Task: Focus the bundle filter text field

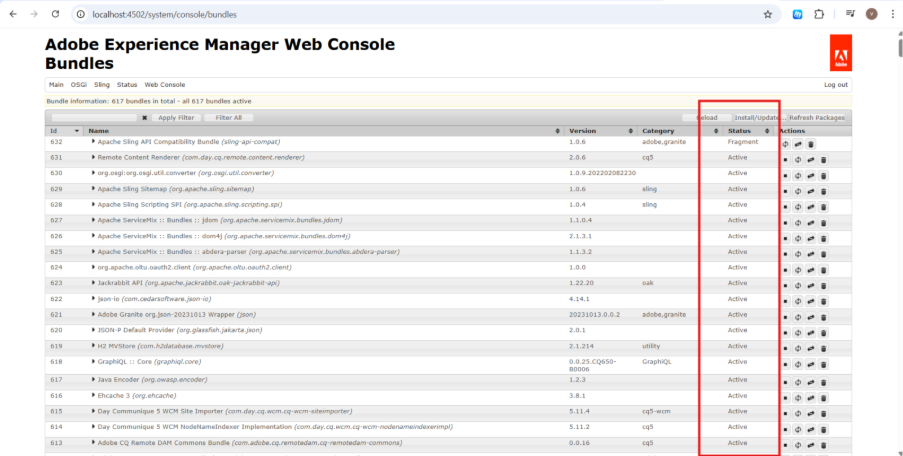Action: [x=94, y=117]
